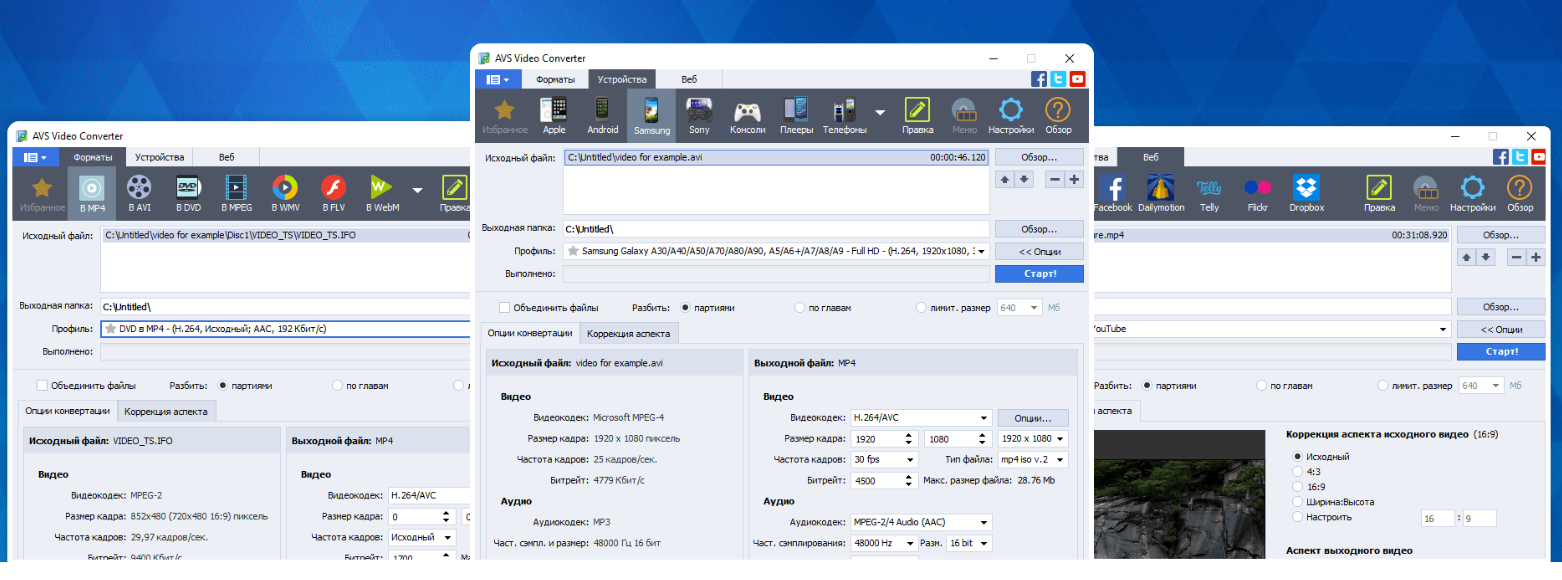Choose Dailymotion upload in right window

tap(1160, 193)
